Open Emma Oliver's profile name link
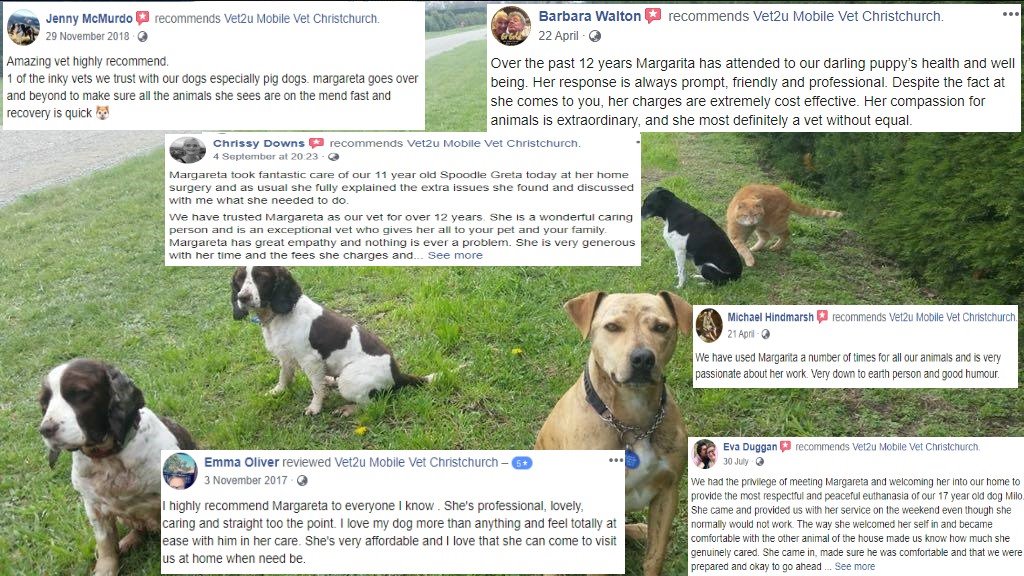This screenshot has height=576, width=1024. pyautogui.click(x=242, y=462)
